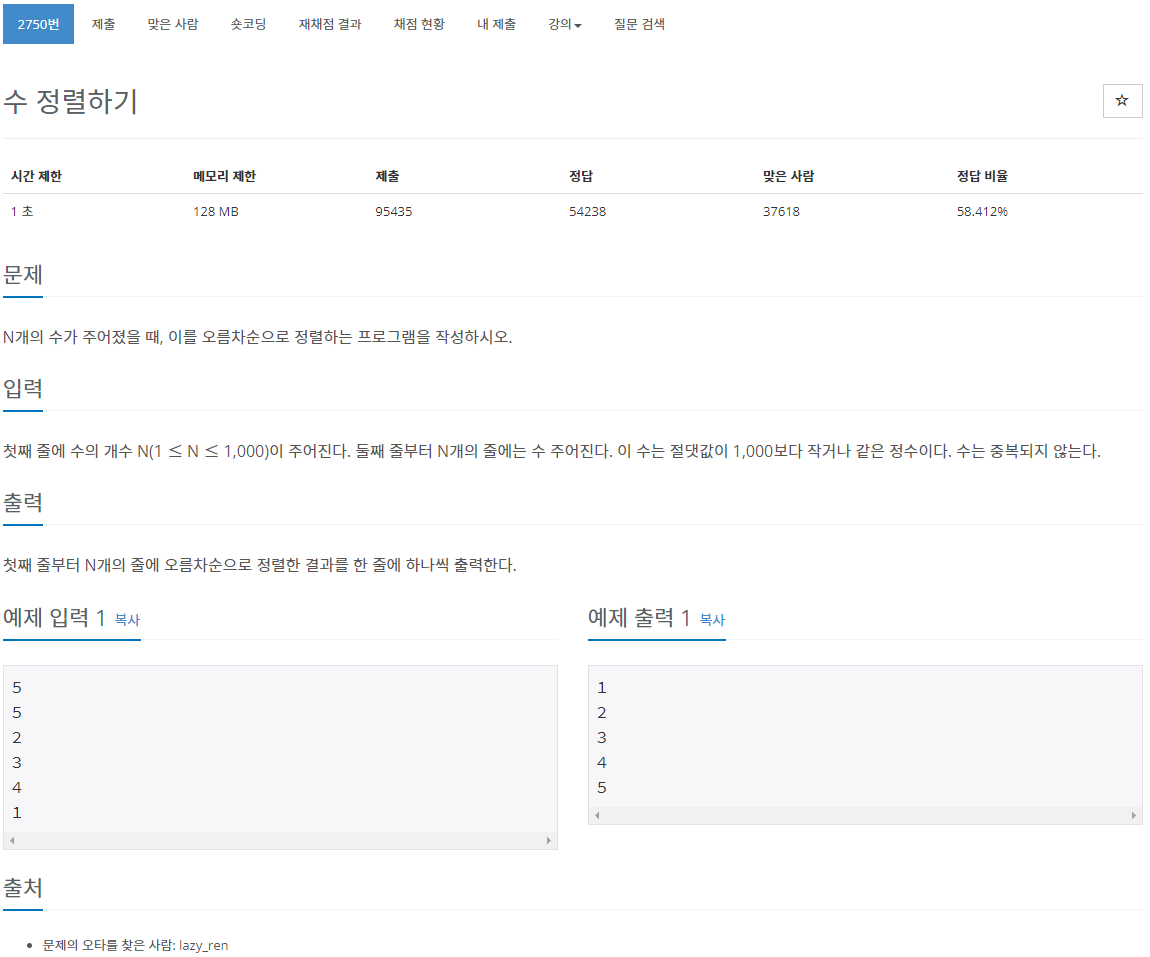
Task: View the 재채점 결과 page
Action: [x=330, y=24]
